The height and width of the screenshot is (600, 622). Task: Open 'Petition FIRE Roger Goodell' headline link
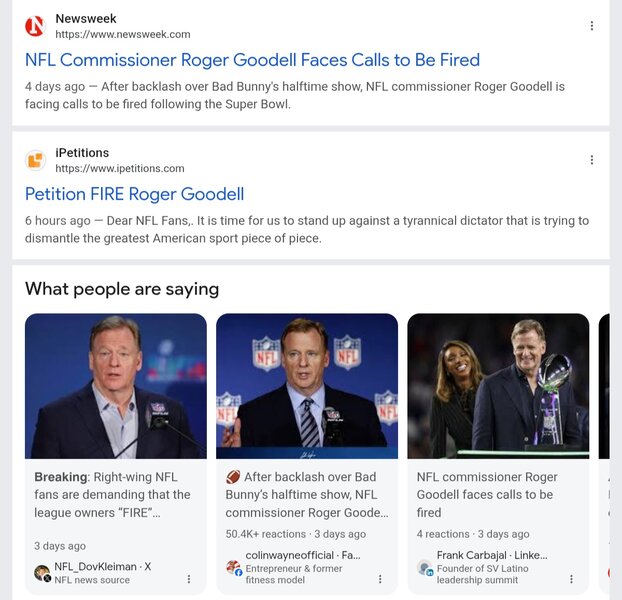pyautogui.click(x=134, y=194)
